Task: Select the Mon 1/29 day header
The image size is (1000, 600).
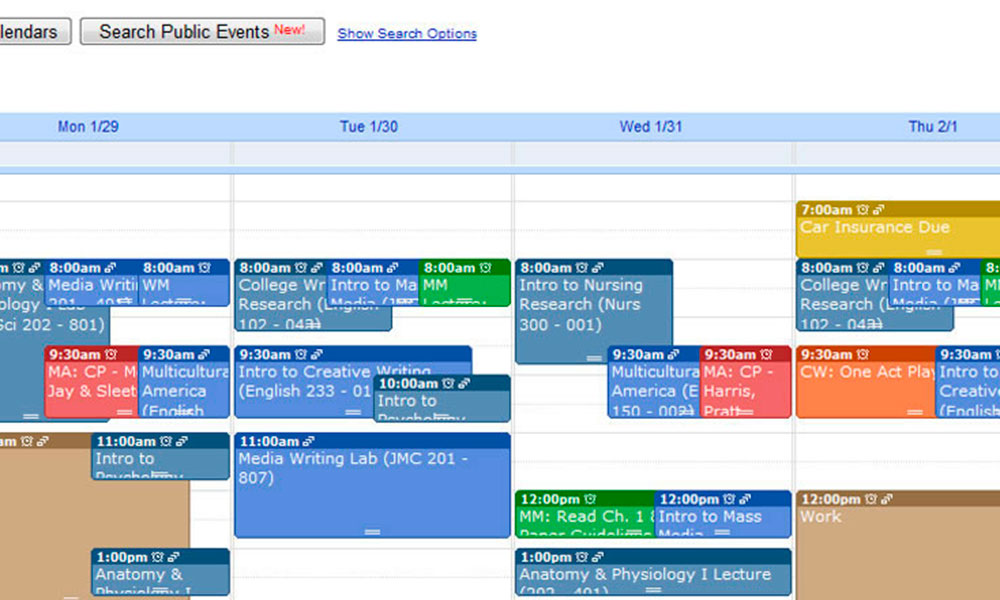Action: point(88,126)
